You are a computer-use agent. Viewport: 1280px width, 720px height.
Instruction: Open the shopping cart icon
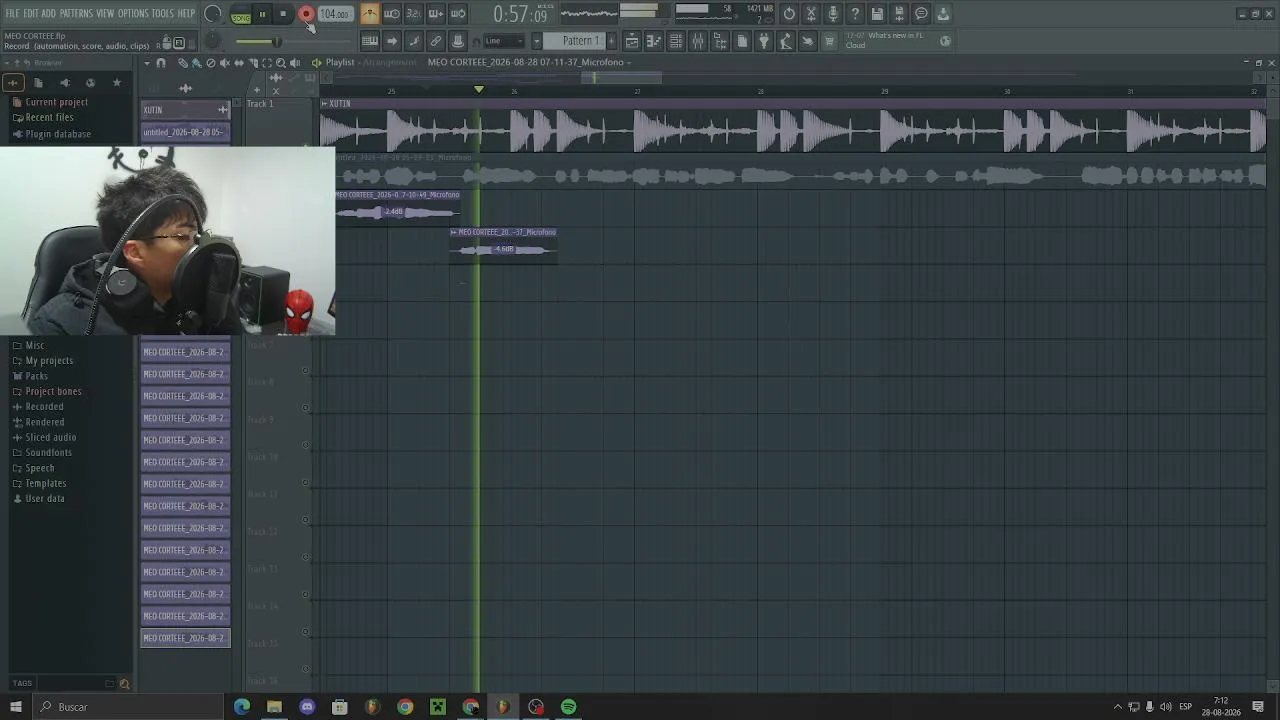829,41
